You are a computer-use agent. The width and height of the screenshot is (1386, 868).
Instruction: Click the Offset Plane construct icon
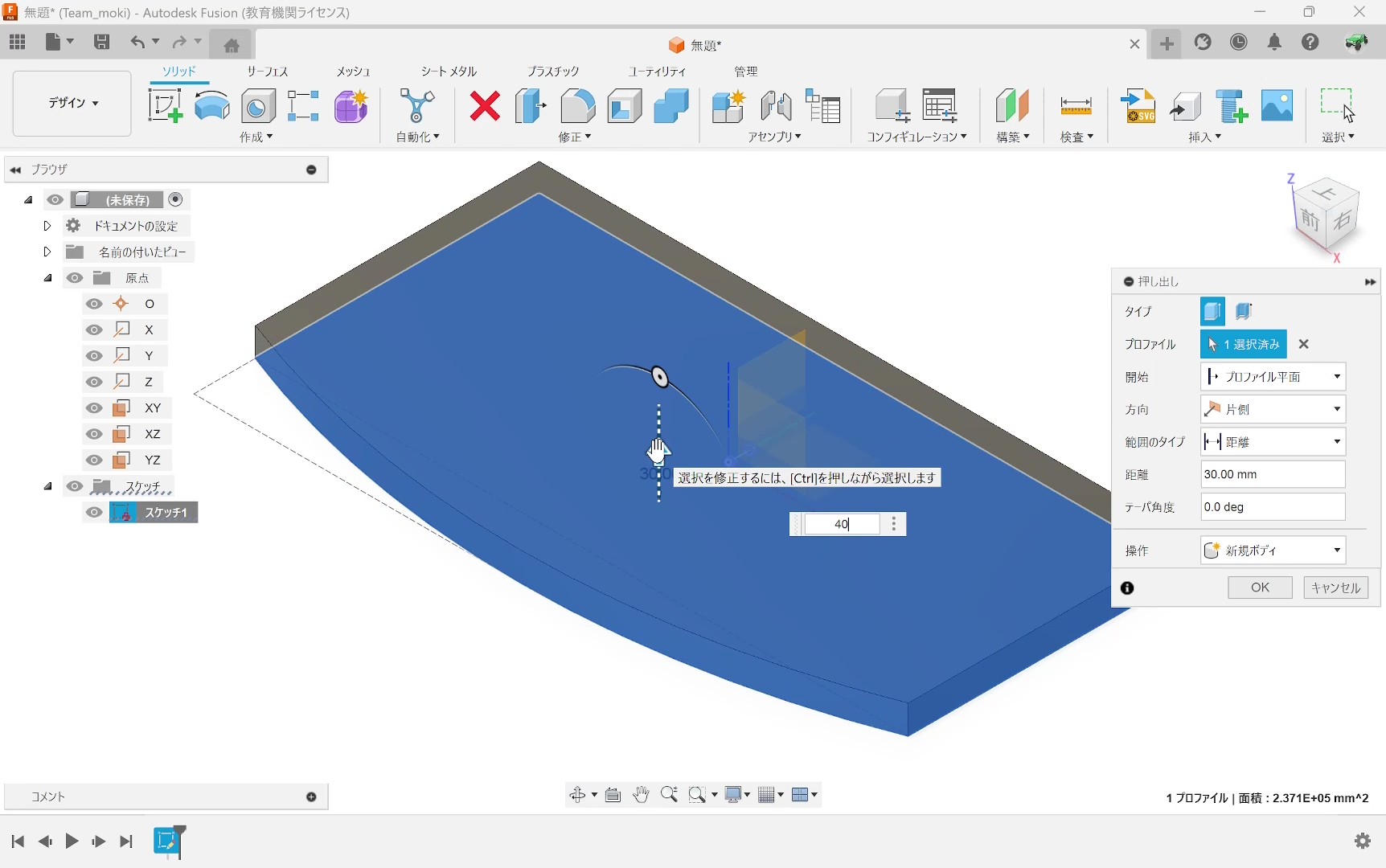point(1012,106)
